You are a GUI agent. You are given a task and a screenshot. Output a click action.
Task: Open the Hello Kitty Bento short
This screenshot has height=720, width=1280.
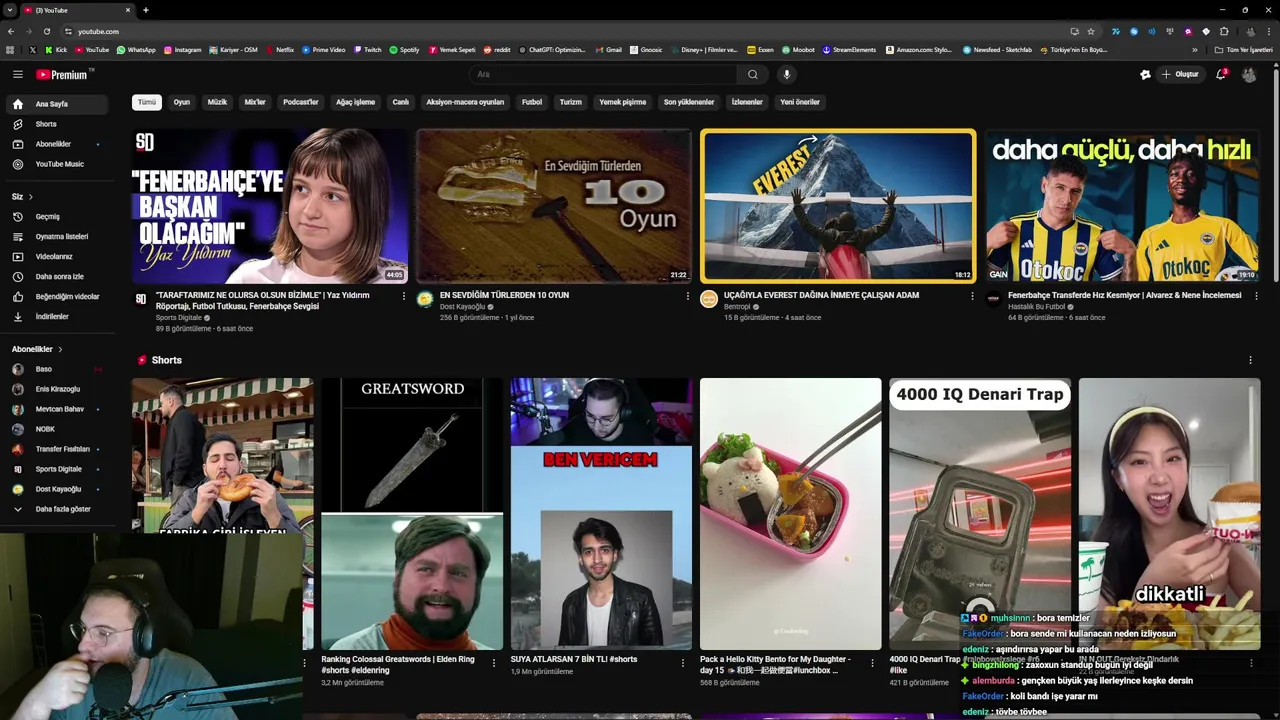pyautogui.click(x=790, y=514)
